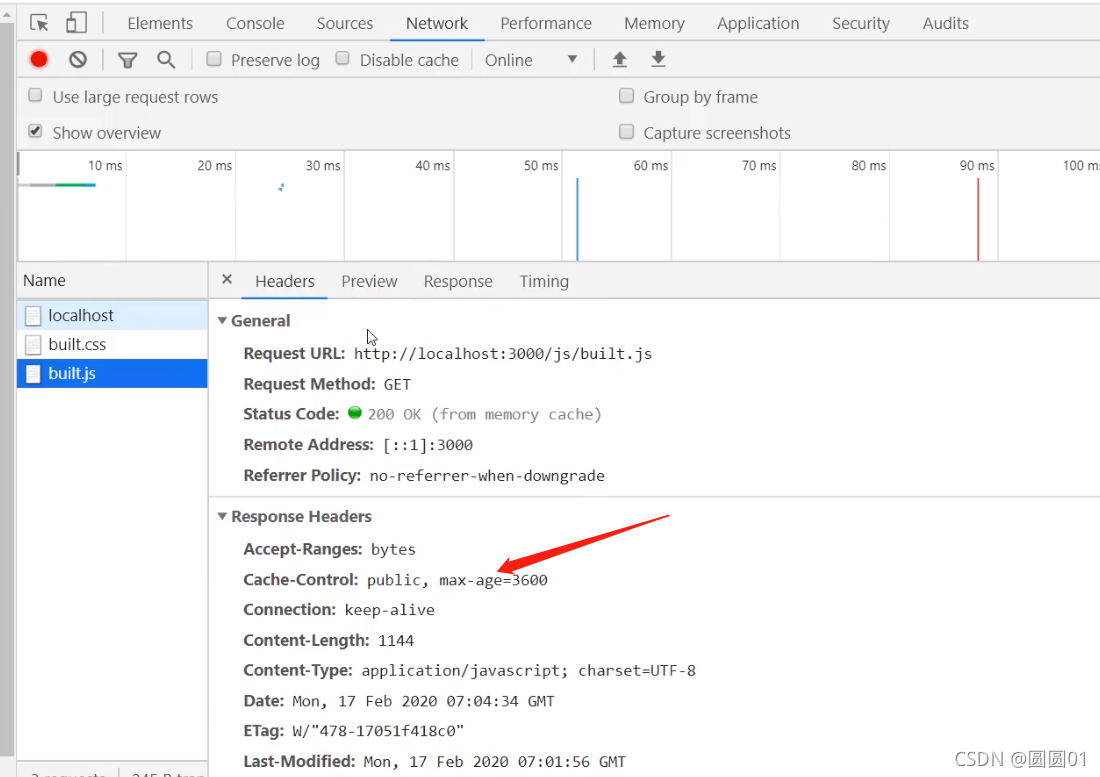Clear the network log
This screenshot has height=777, width=1100.
[78, 60]
